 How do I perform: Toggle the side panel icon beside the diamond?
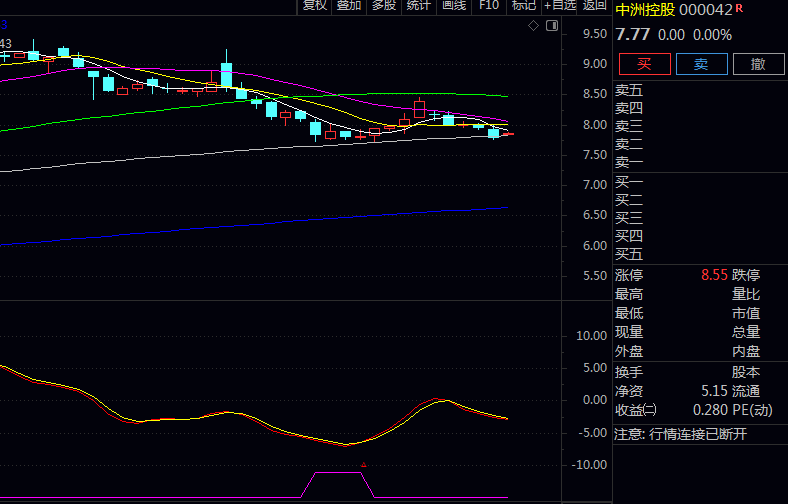click(551, 25)
